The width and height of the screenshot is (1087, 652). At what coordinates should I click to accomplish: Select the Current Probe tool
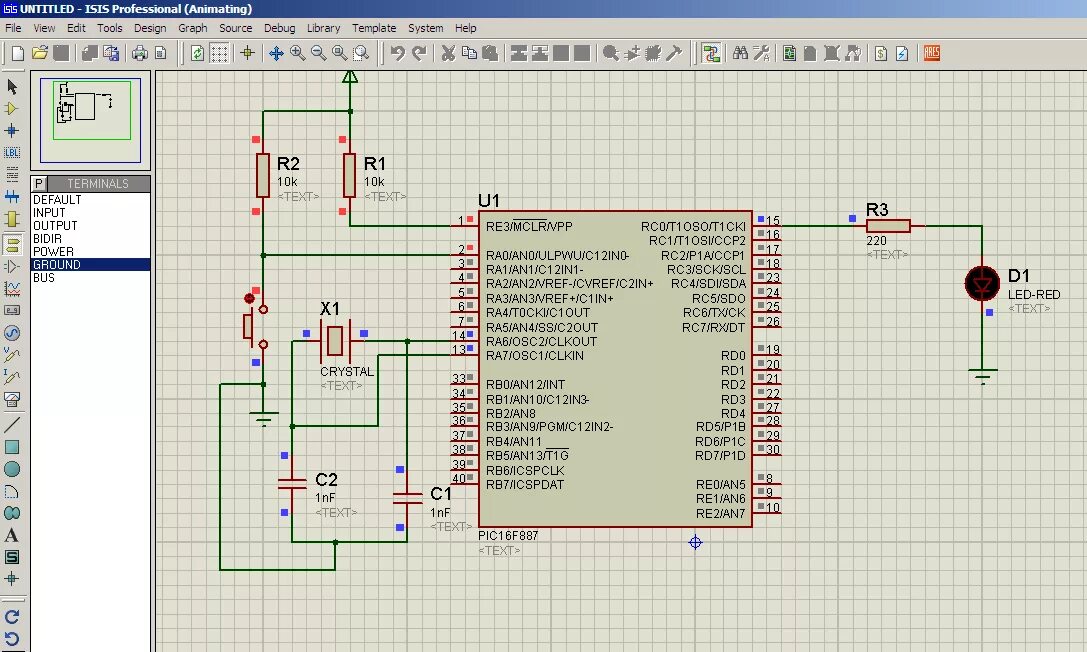click(x=12, y=377)
